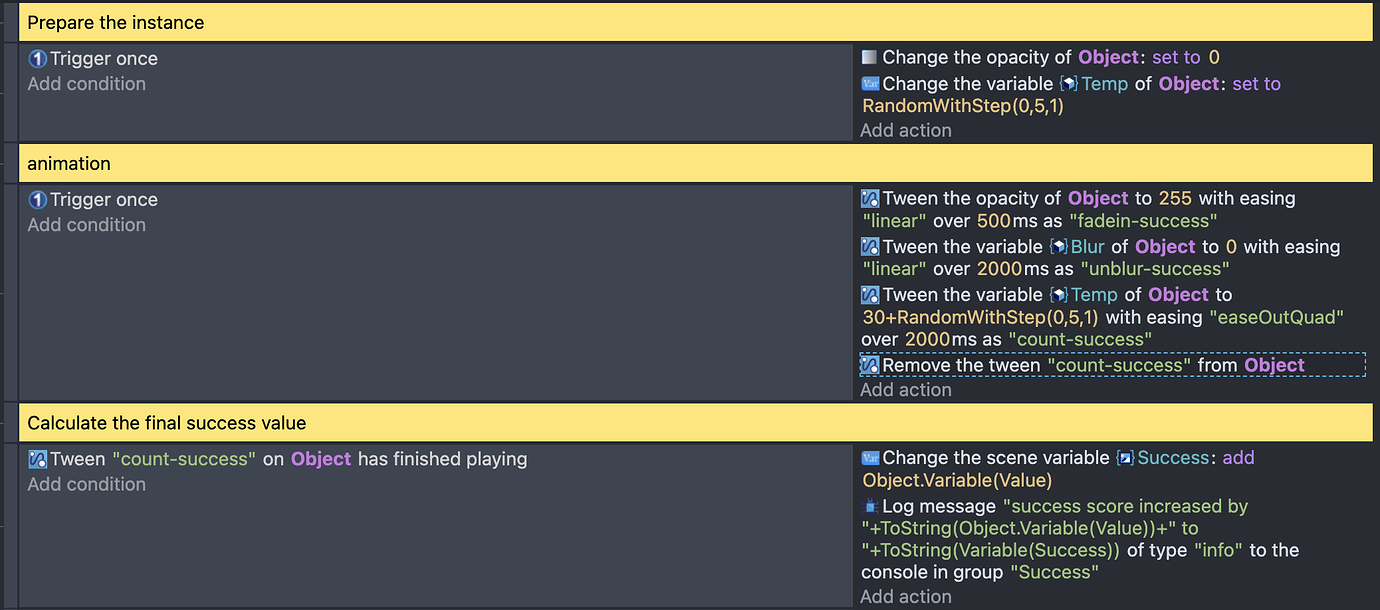Image resolution: width=1380 pixels, height=610 pixels.
Task: Click the opacity icon beside Change the opacity action
Action: click(x=869, y=58)
